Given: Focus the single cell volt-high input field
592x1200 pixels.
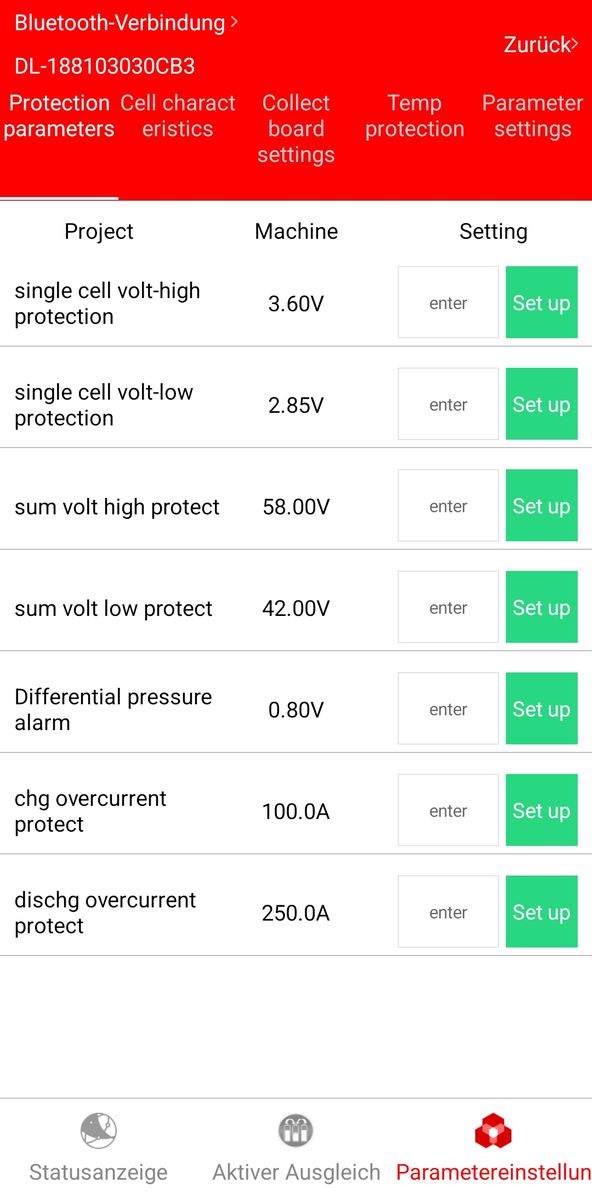Looking at the screenshot, I should [x=448, y=302].
